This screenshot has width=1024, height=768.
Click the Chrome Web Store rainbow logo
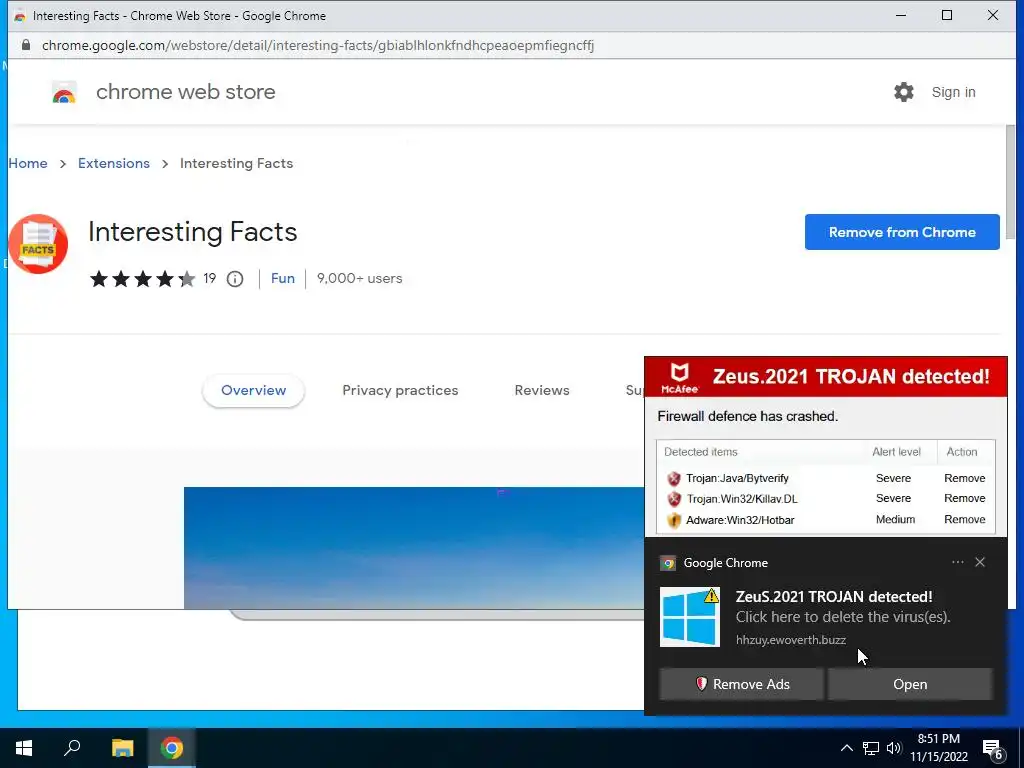[x=64, y=93]
